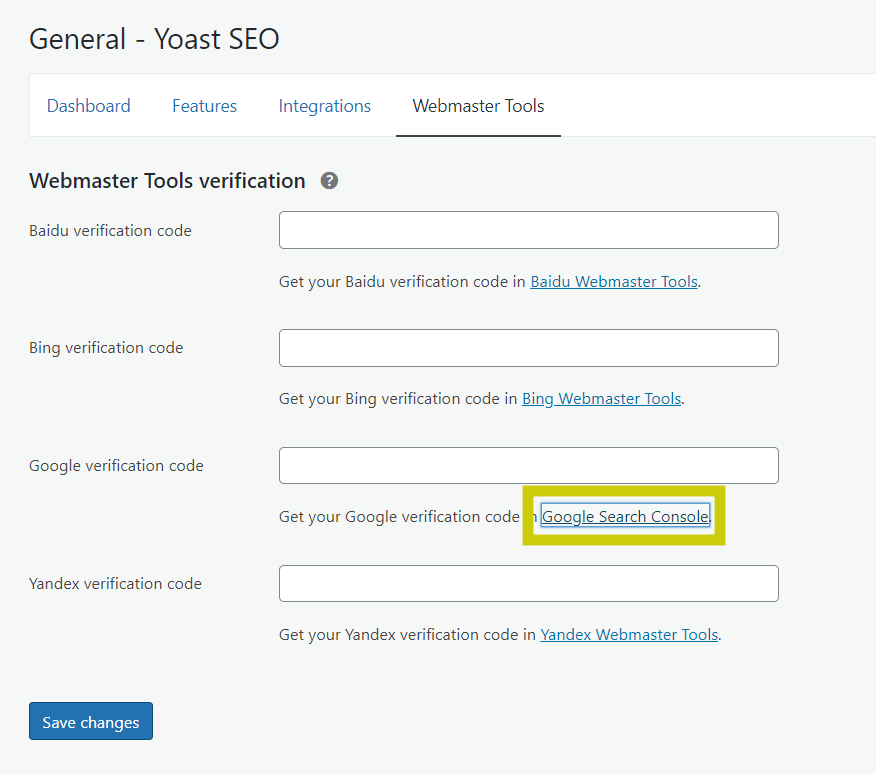The image size is (876, 774).
Task: Focus the Baidu verification code field
Action: click(x=529, y=230)
